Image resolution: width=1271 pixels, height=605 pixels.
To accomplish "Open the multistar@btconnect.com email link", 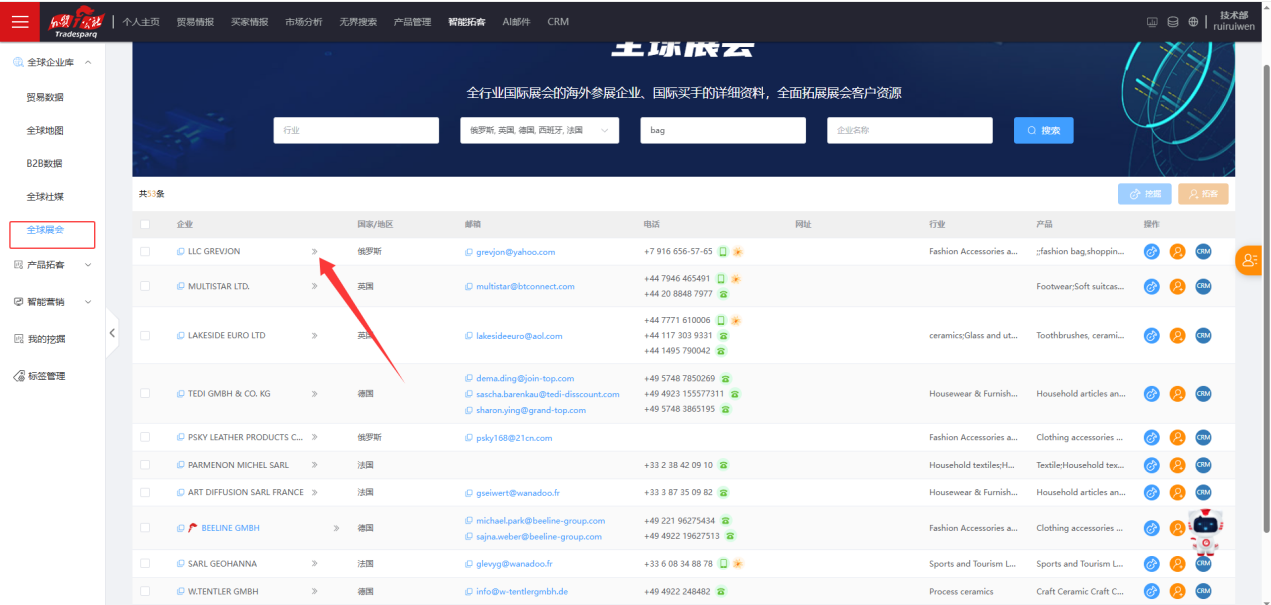I will point(525,286).
